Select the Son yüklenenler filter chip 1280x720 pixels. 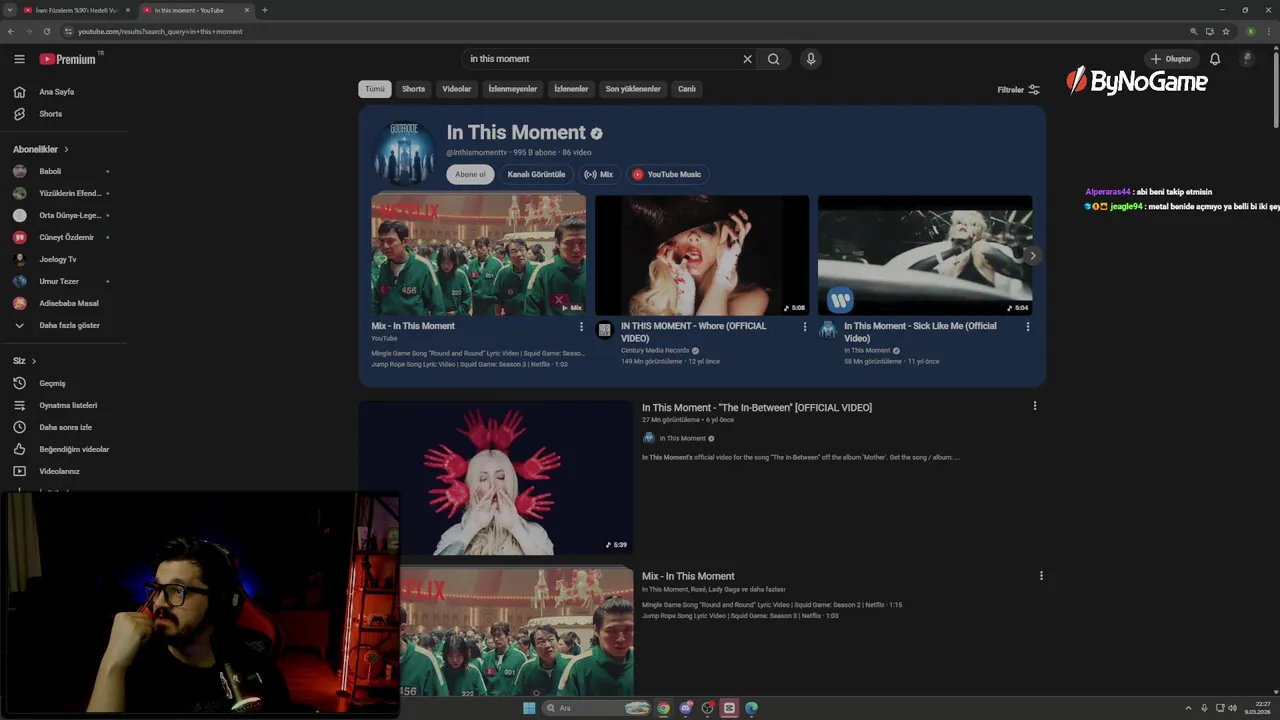[x=633, y=89]
